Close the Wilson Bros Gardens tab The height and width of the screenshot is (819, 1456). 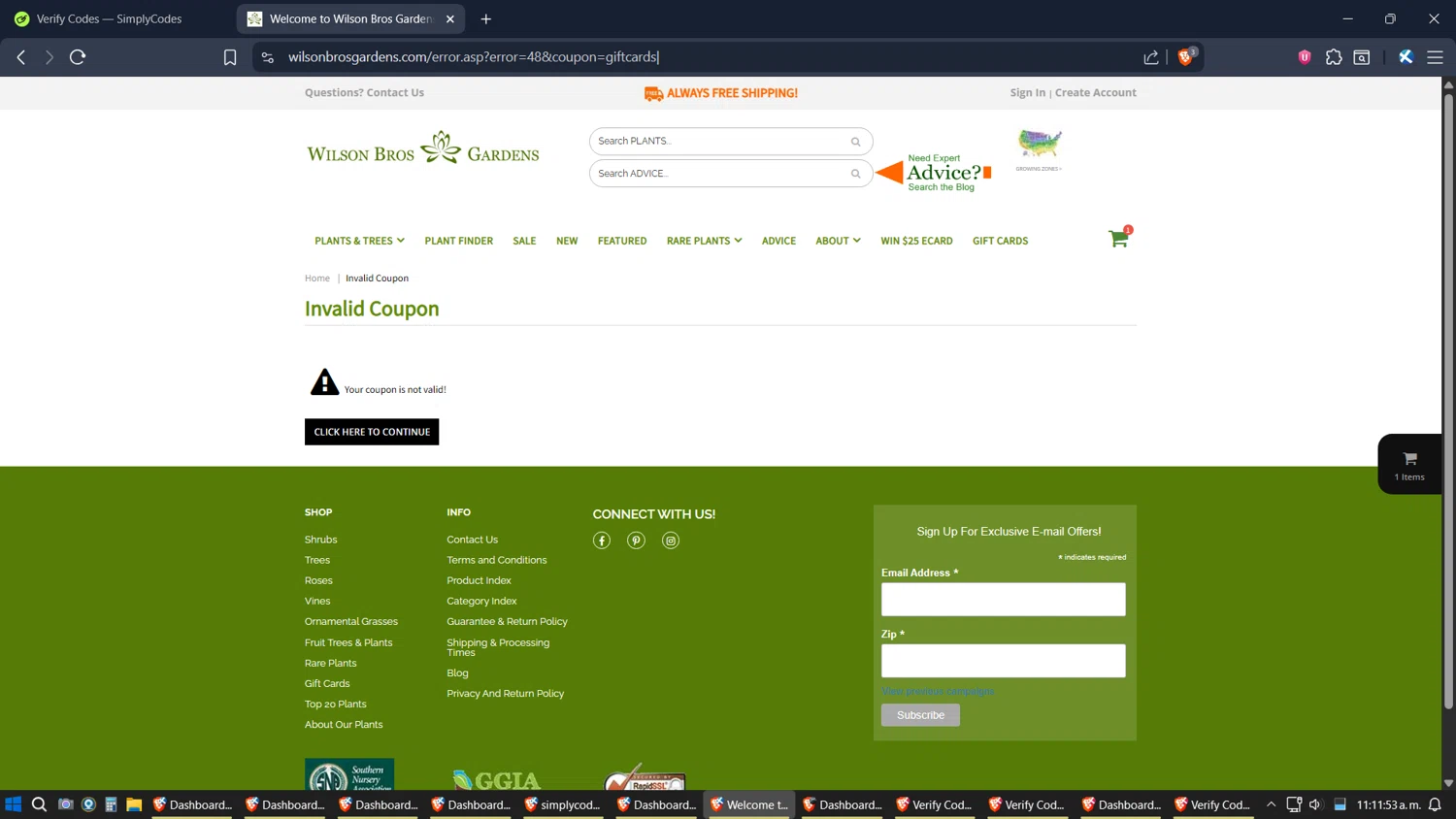[x=450, y=18]
